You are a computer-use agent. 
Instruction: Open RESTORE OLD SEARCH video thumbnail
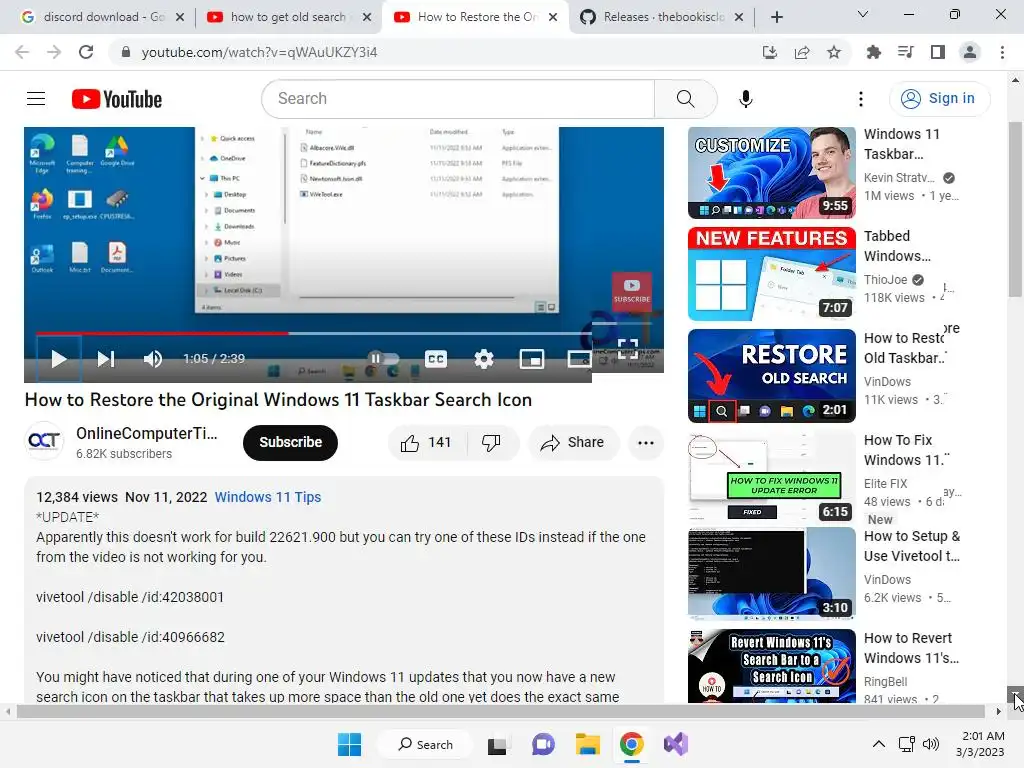(x=771, y=376)
